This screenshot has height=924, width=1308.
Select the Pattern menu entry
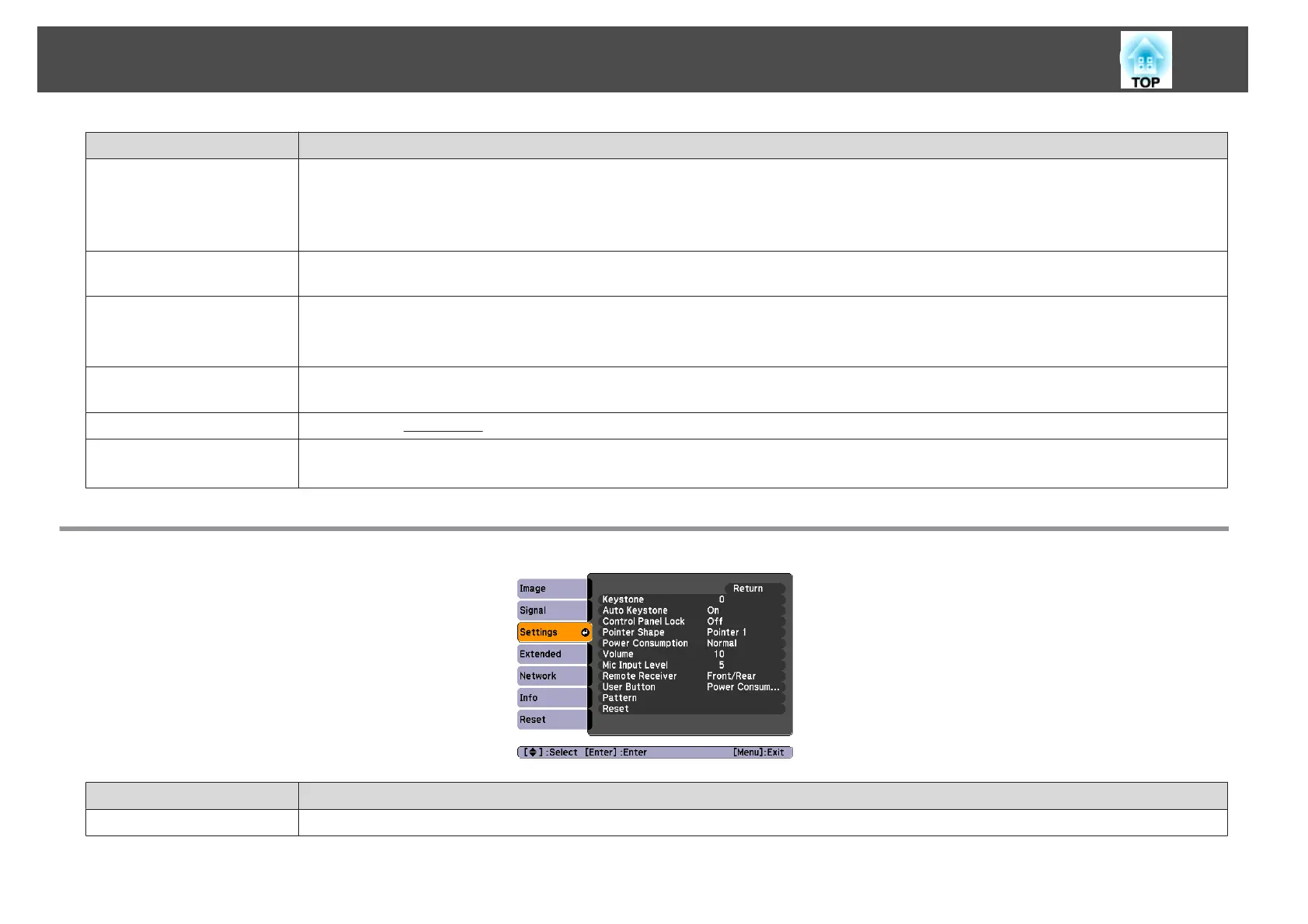click(691, 697)
